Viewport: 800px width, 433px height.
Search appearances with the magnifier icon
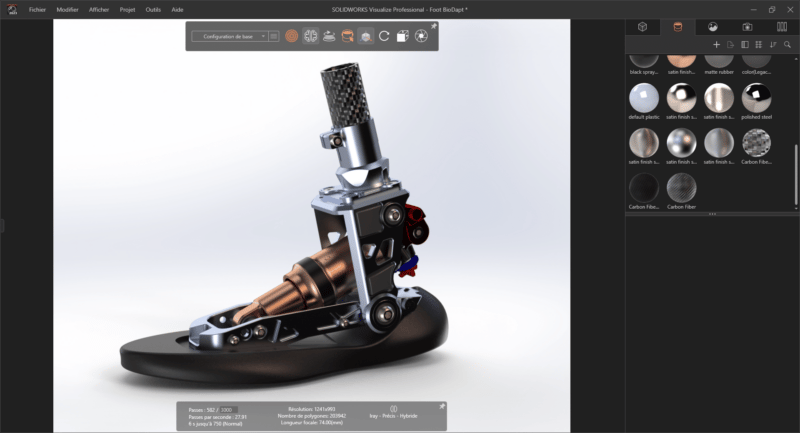787,45
